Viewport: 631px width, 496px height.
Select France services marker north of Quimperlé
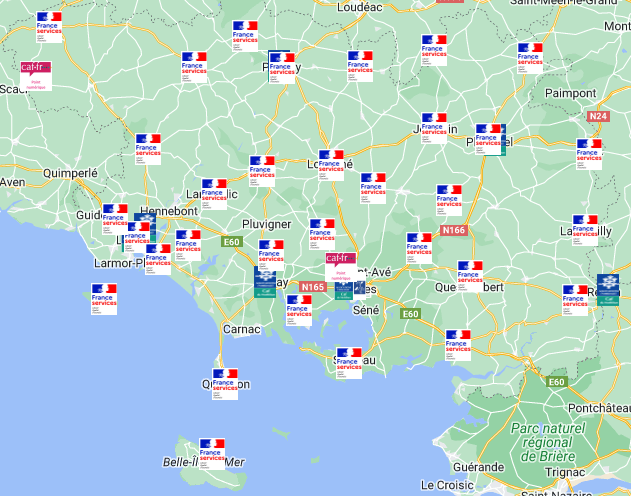[148, 149]
